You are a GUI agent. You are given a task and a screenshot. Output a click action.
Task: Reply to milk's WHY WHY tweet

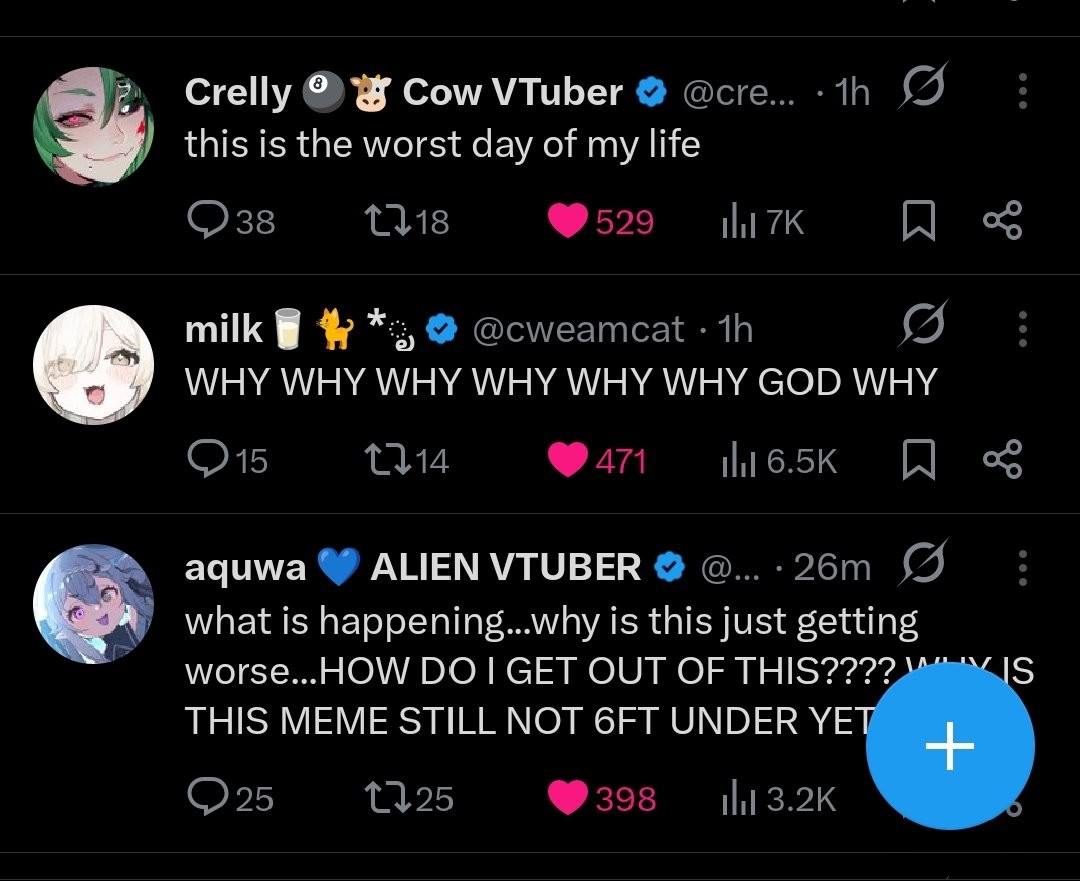point(207,460)
